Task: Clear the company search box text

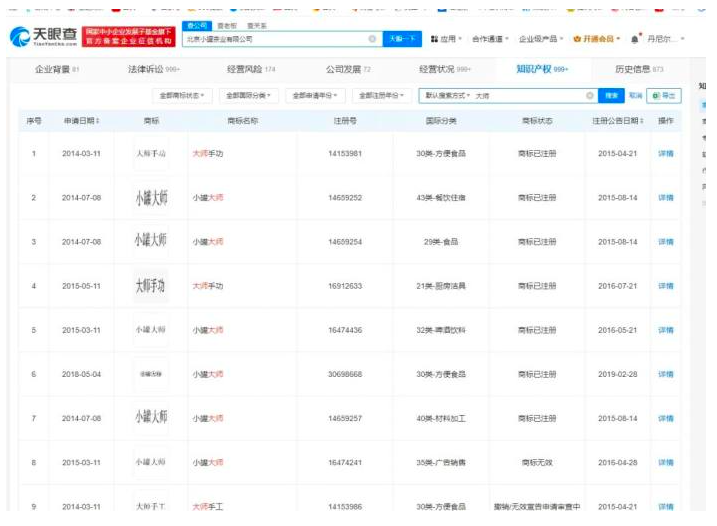Action: click(372, 39)
